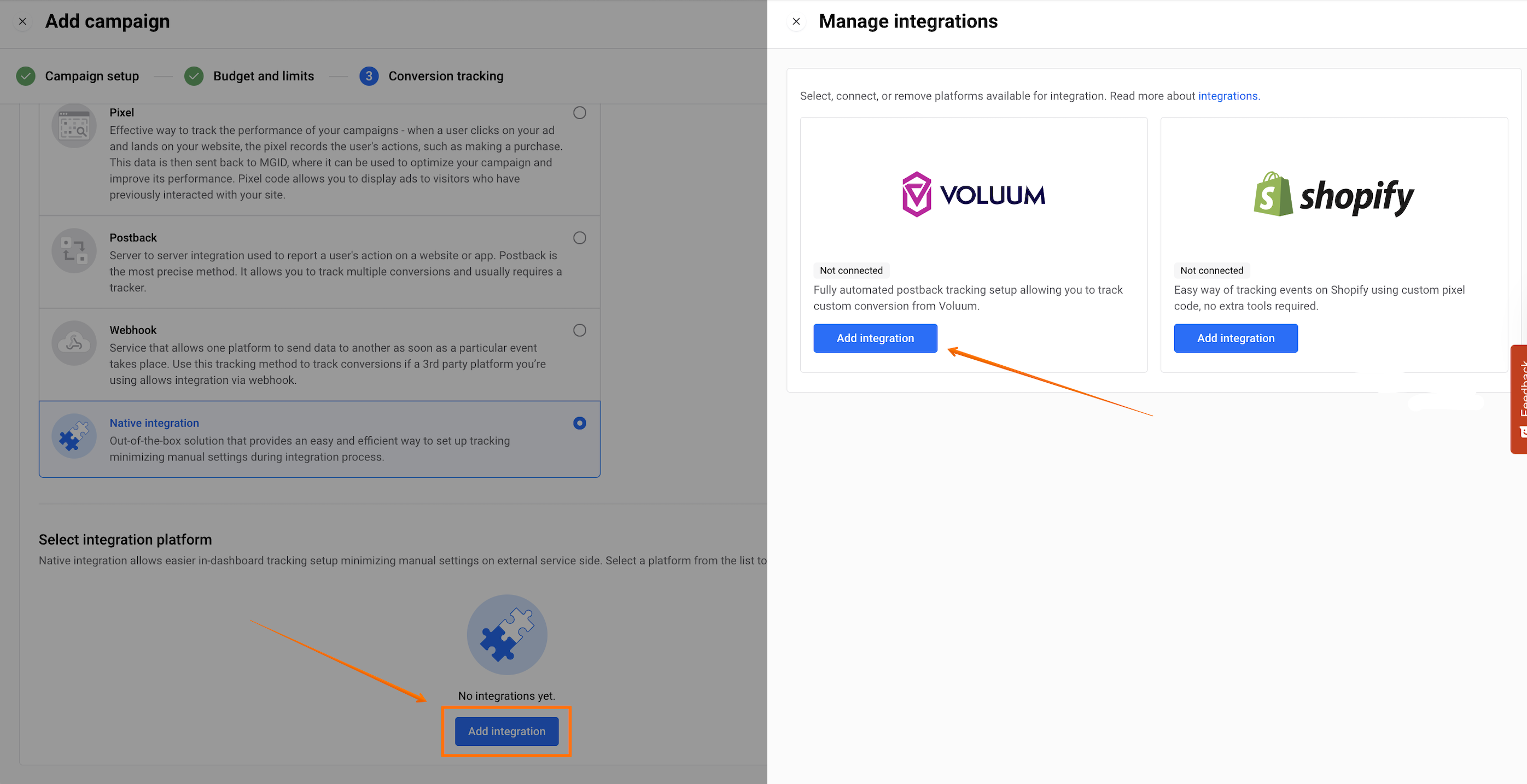
Task: Add the Shopify integration
Action: [1235, 338]
